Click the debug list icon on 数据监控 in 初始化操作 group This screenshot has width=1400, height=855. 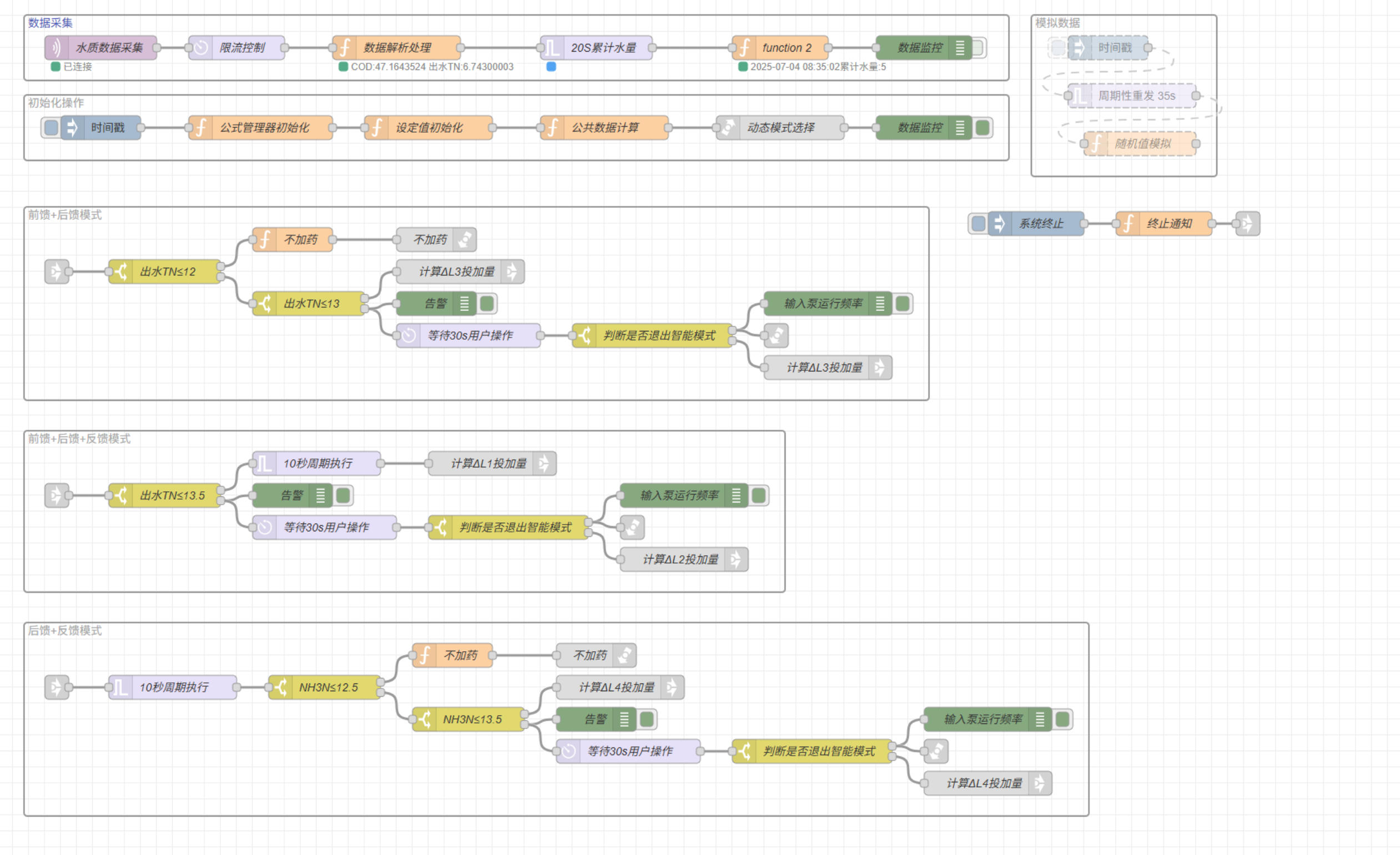[x=960, y=128]
